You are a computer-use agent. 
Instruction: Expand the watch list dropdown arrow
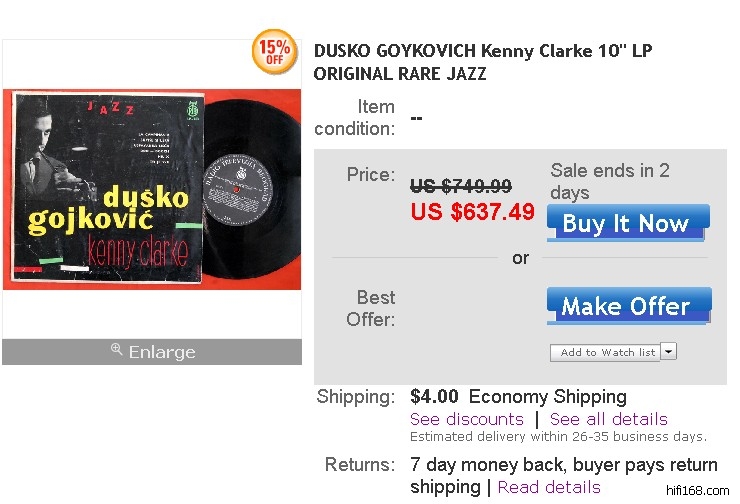click(x=669, y=352)
